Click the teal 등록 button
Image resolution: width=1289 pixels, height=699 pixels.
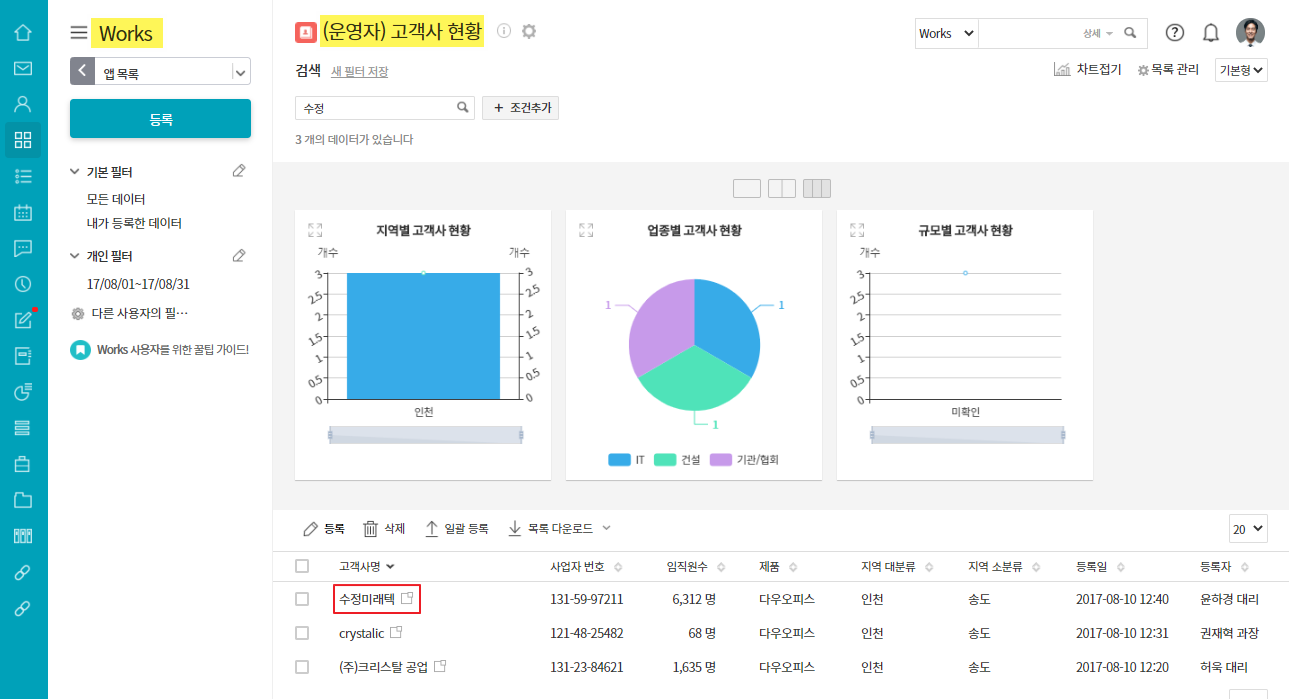point(160,119)
